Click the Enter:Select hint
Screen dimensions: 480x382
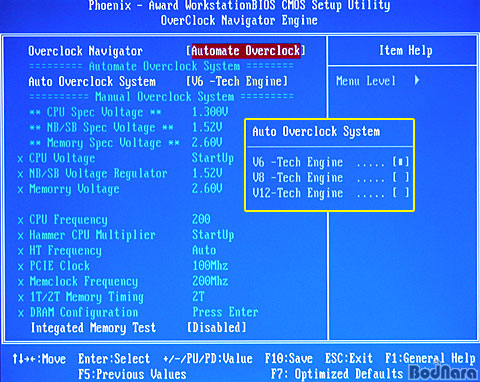pos(114,359)
